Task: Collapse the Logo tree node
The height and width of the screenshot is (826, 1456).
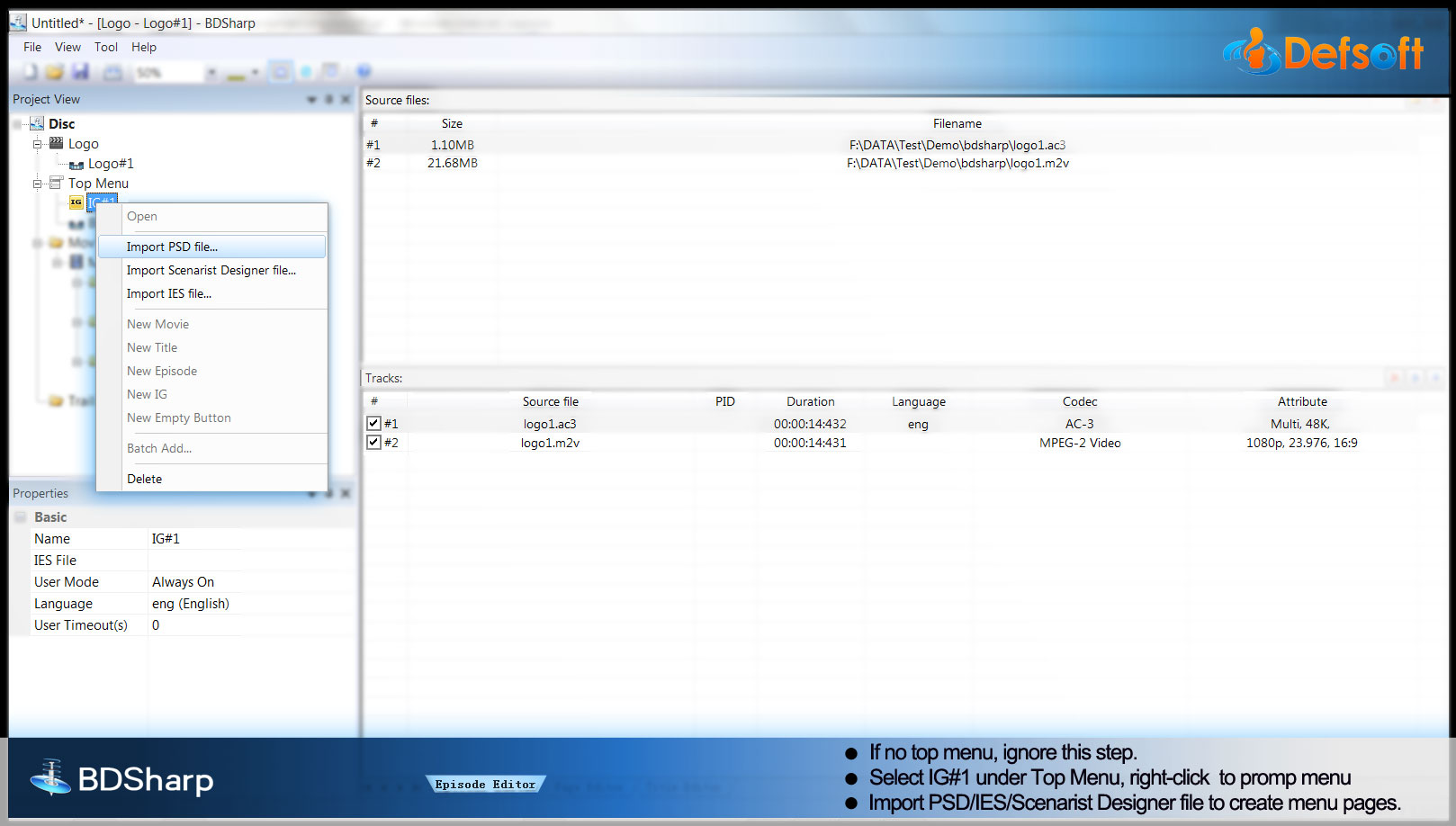Action: [37, 144]
